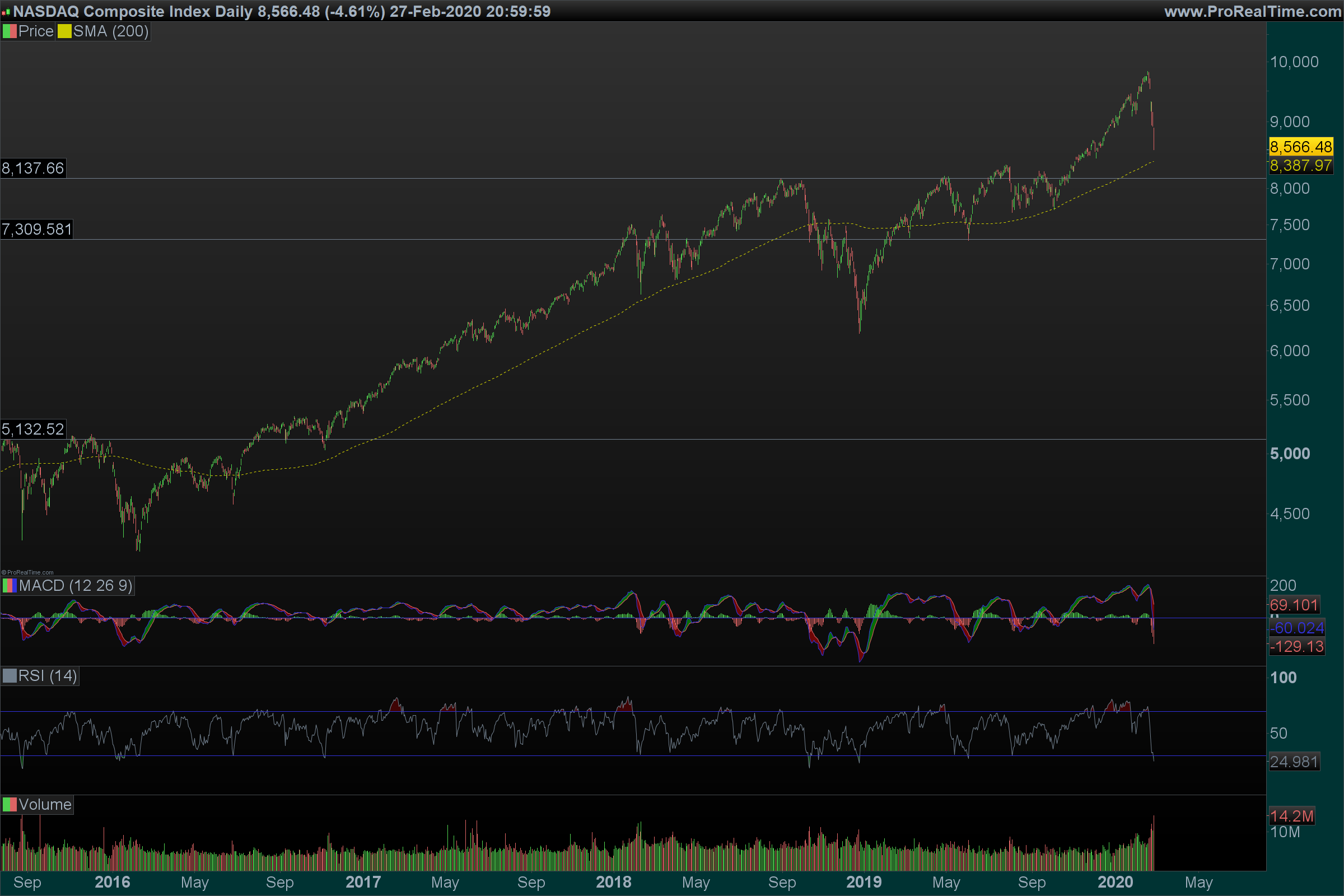Image resolution: width=1344 pixels, height=896 pixels.
Task: Click the 8,387.97 SMA value tag
Action: [1300, 166]
